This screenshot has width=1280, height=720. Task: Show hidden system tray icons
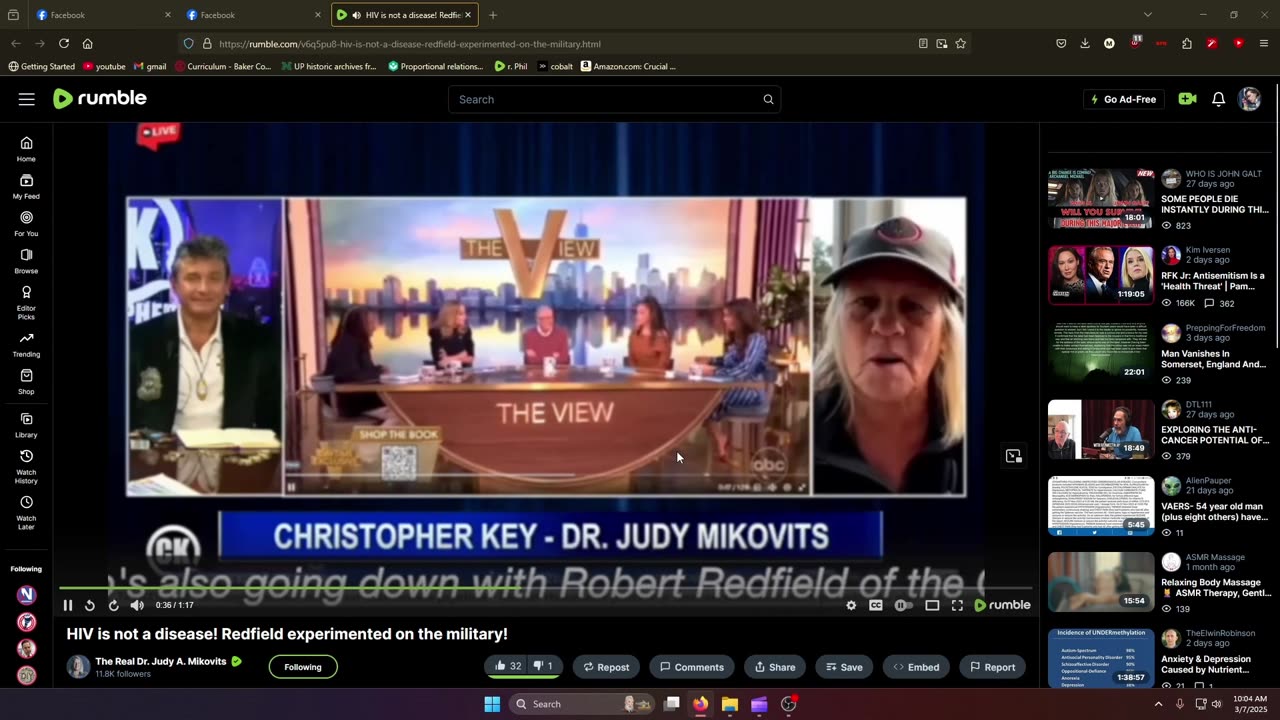pyautogui.click(x=1158, y=704)
